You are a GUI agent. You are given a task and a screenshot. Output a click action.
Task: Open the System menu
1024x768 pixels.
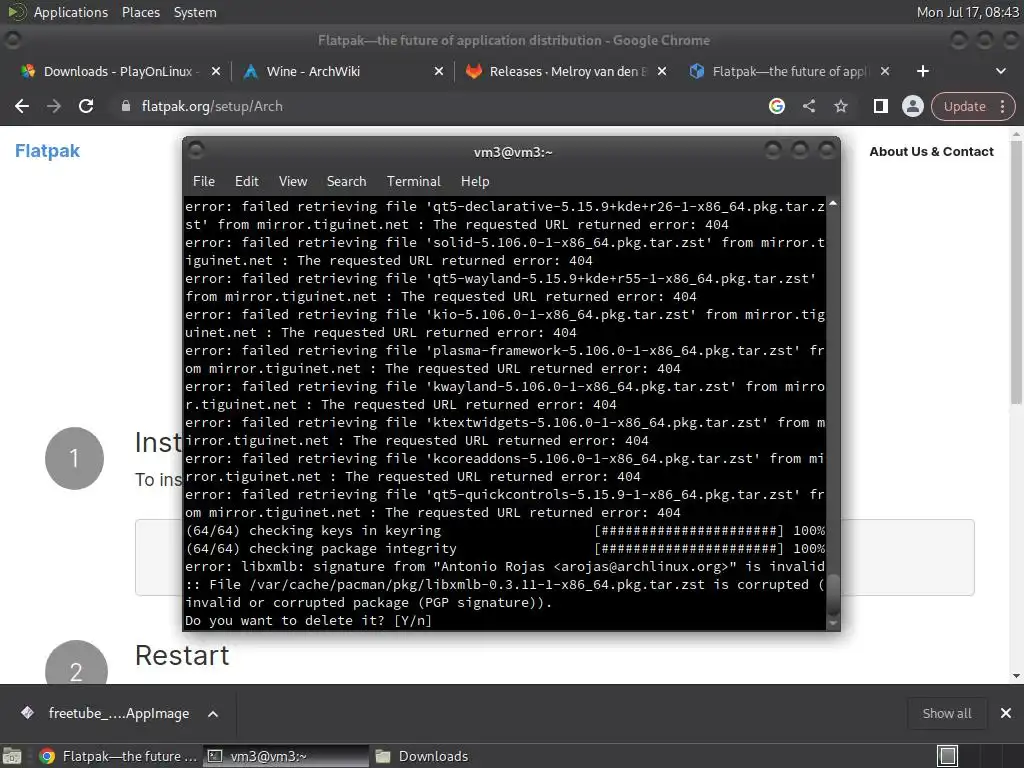(195, 12)
